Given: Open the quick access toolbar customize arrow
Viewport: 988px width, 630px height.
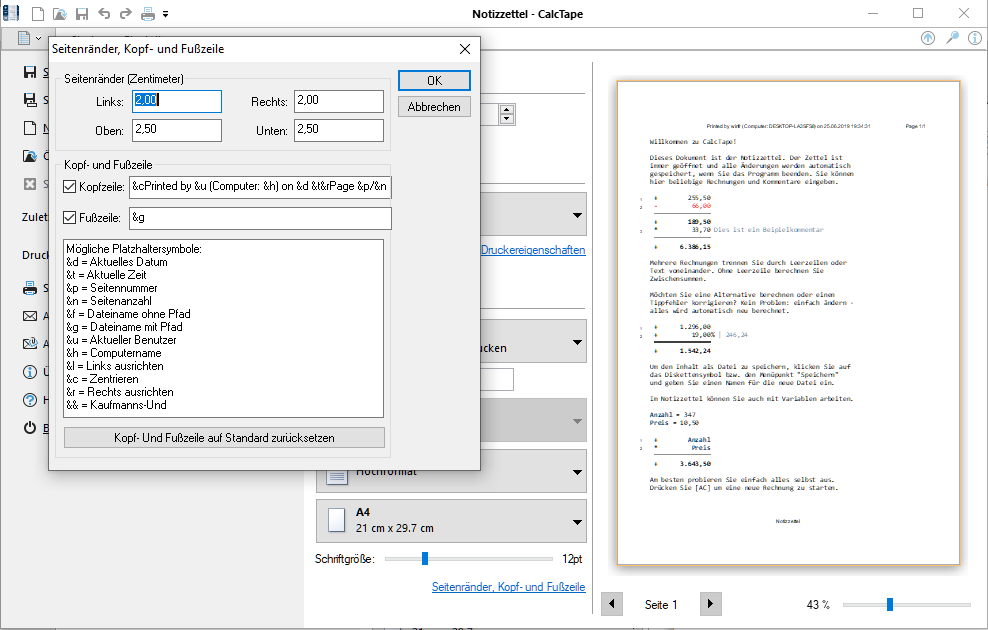Looking at the screenshot, I should tap(166, 15).
